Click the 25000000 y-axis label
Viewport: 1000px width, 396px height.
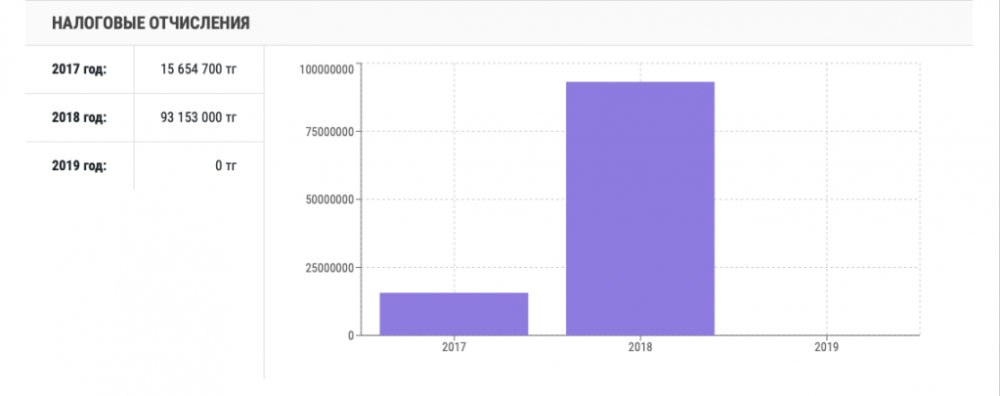point(329,267)
